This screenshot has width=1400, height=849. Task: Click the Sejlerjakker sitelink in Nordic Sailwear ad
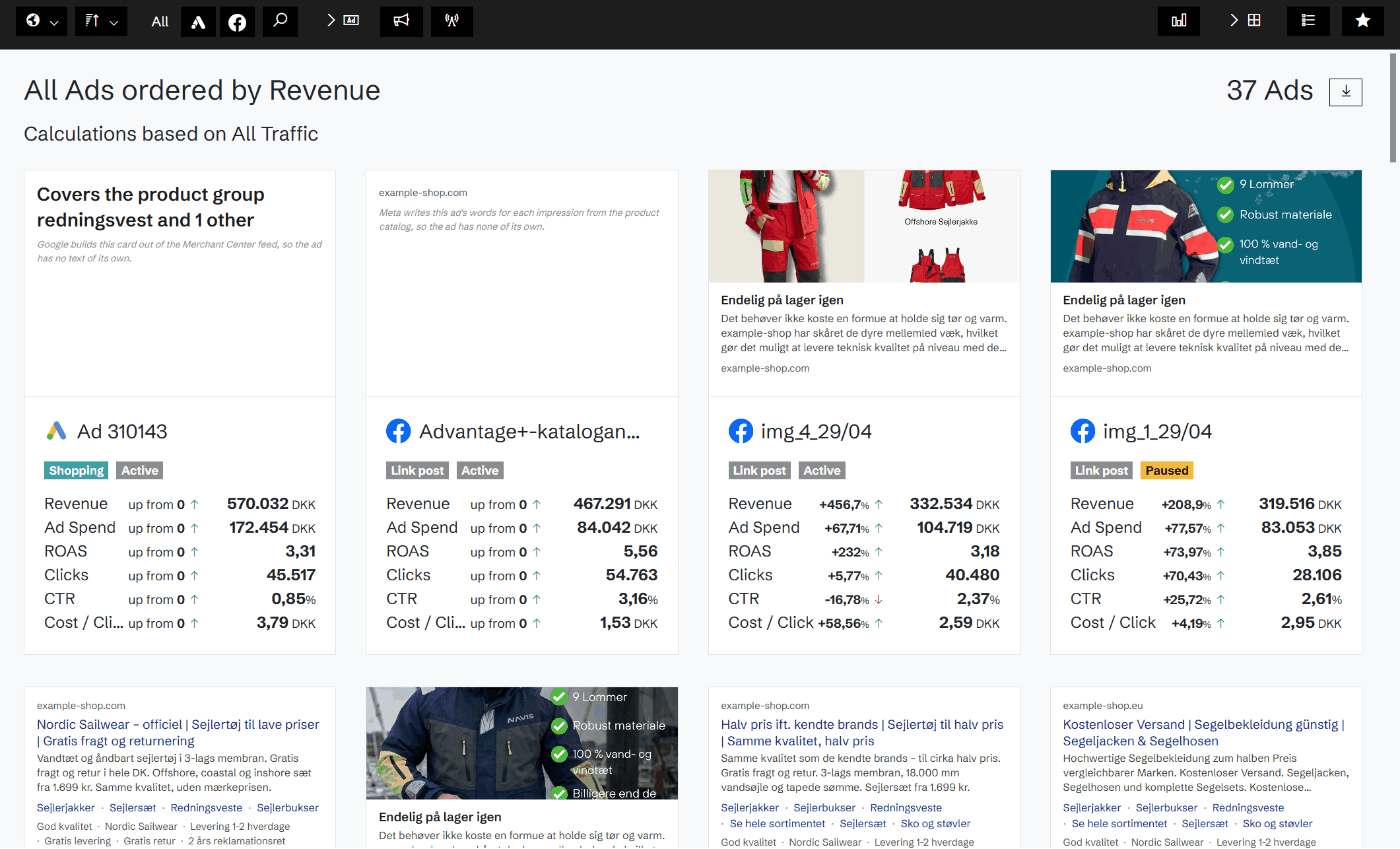point(66,808)
